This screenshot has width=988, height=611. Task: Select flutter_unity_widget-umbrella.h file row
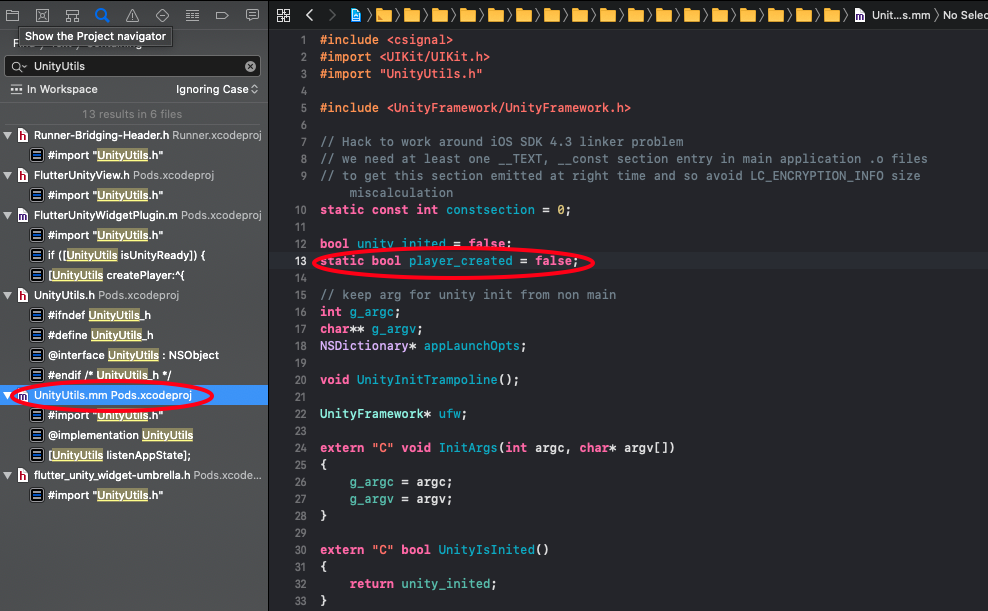pyautogui.click(x=134, y=476)
